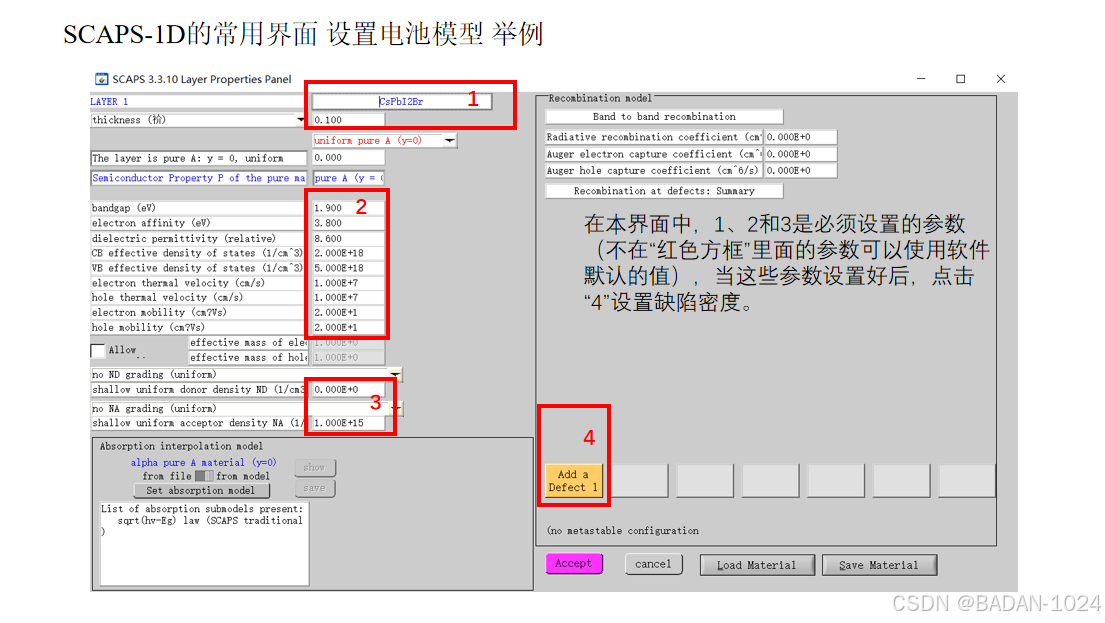
Task: Edit the layer name field CsPbI2Br
Action: 402,101
